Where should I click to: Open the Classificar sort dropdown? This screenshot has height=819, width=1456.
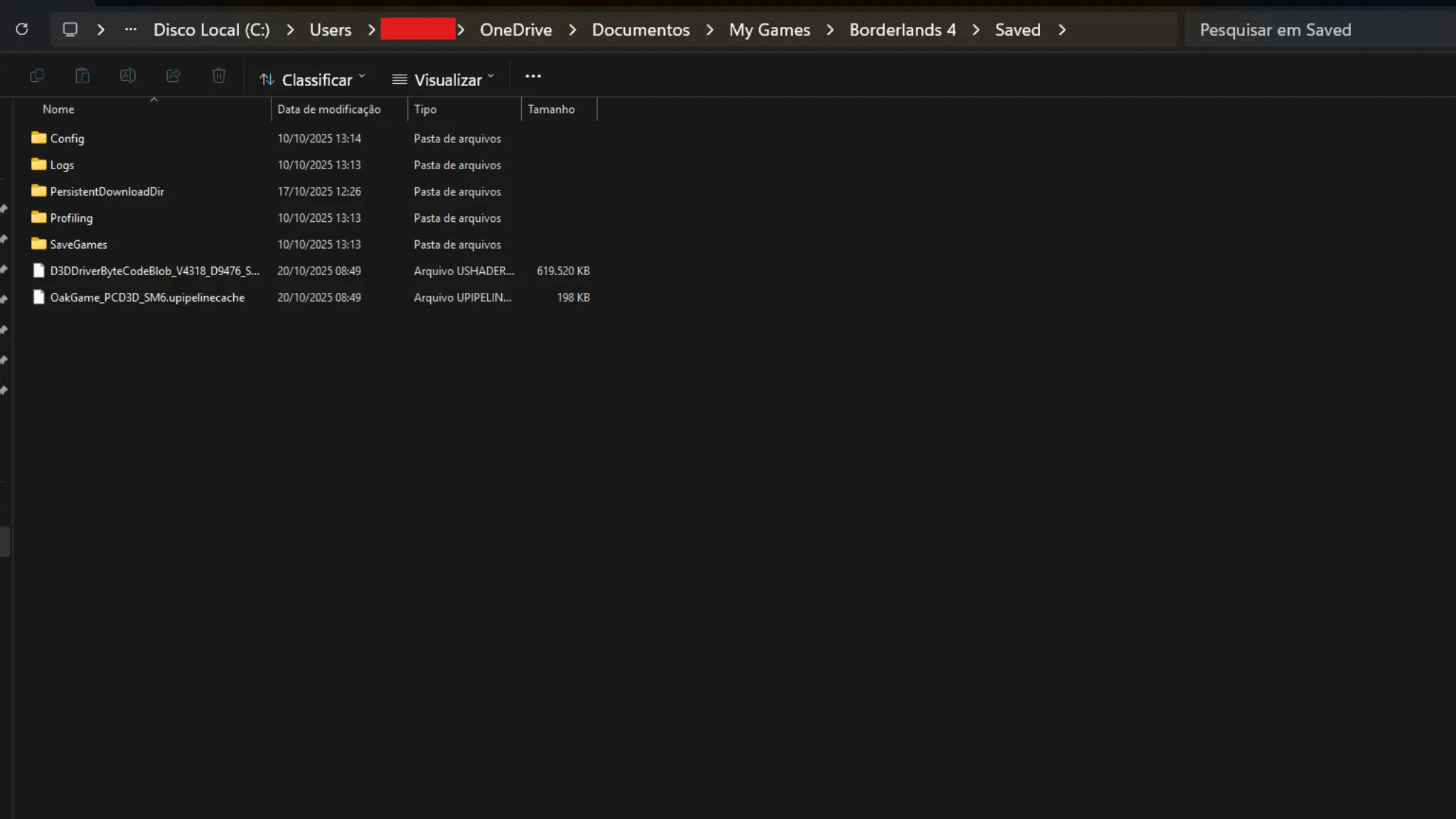coord(313,80)
